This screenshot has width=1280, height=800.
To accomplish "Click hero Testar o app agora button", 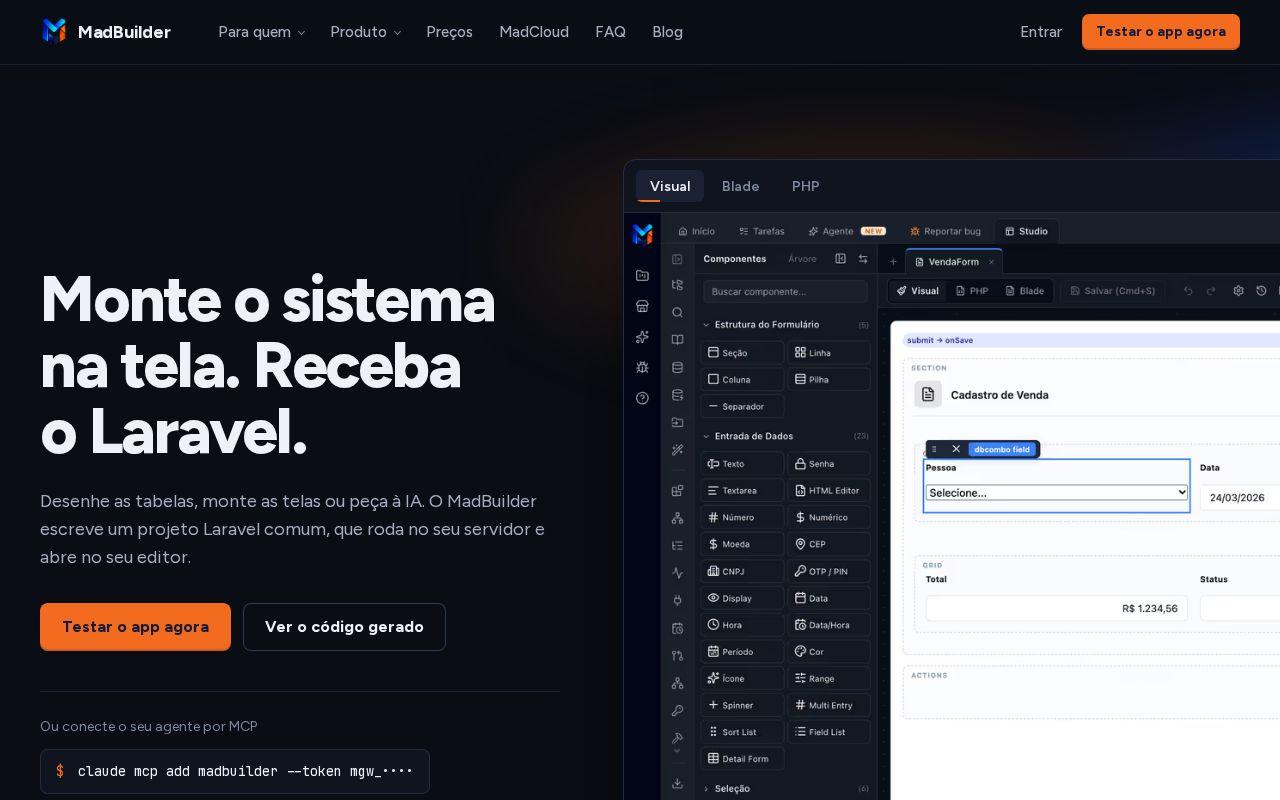I will 135,627.
